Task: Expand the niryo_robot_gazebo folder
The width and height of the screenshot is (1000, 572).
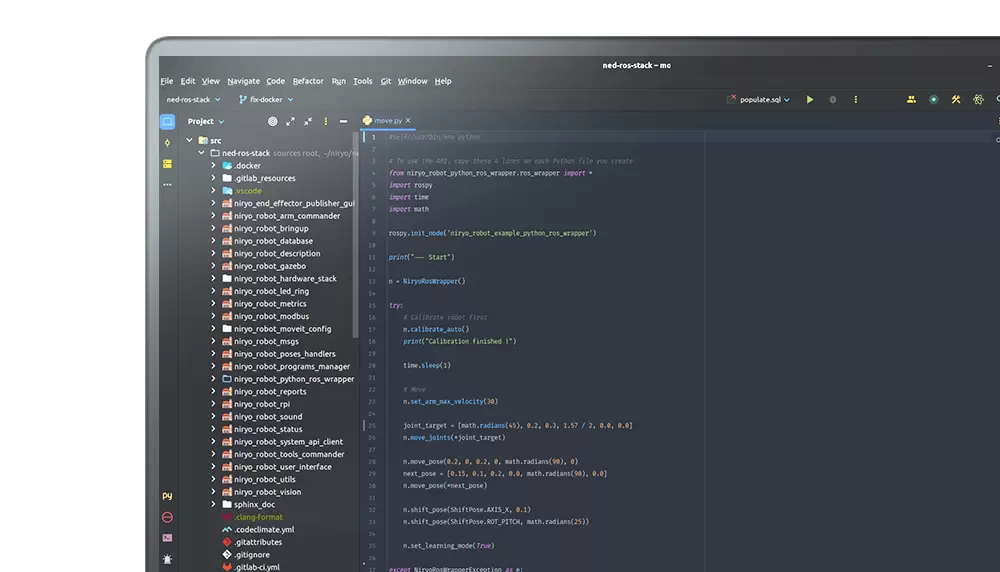Action: click(213, 266)
